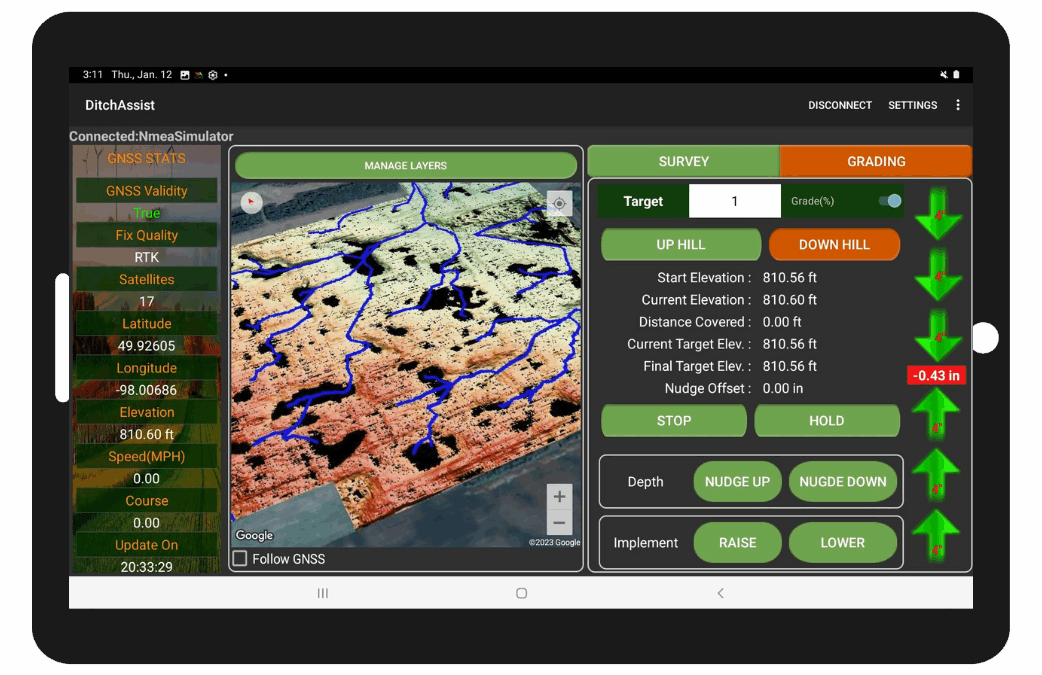Click DISCONNECT in the top bar
The width and height of the screenshot is (1042, 675).
point(840,105)
